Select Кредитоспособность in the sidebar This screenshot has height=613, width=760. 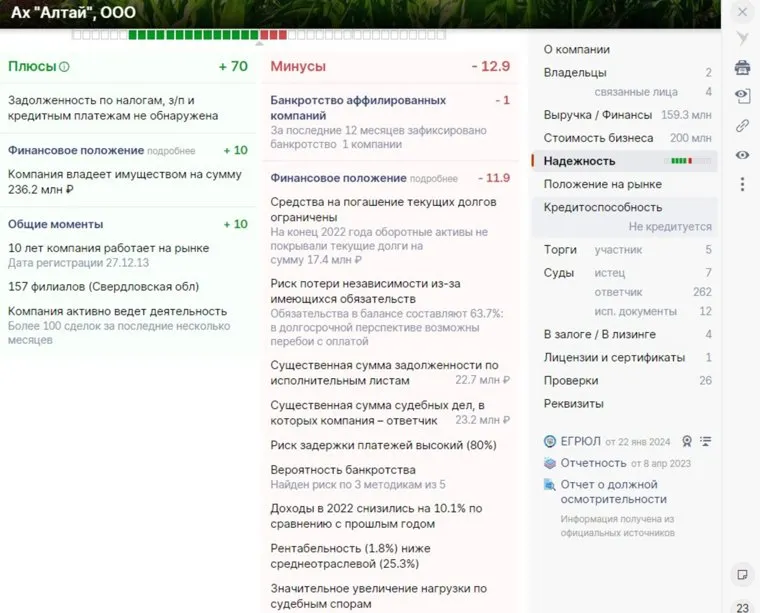602,207
